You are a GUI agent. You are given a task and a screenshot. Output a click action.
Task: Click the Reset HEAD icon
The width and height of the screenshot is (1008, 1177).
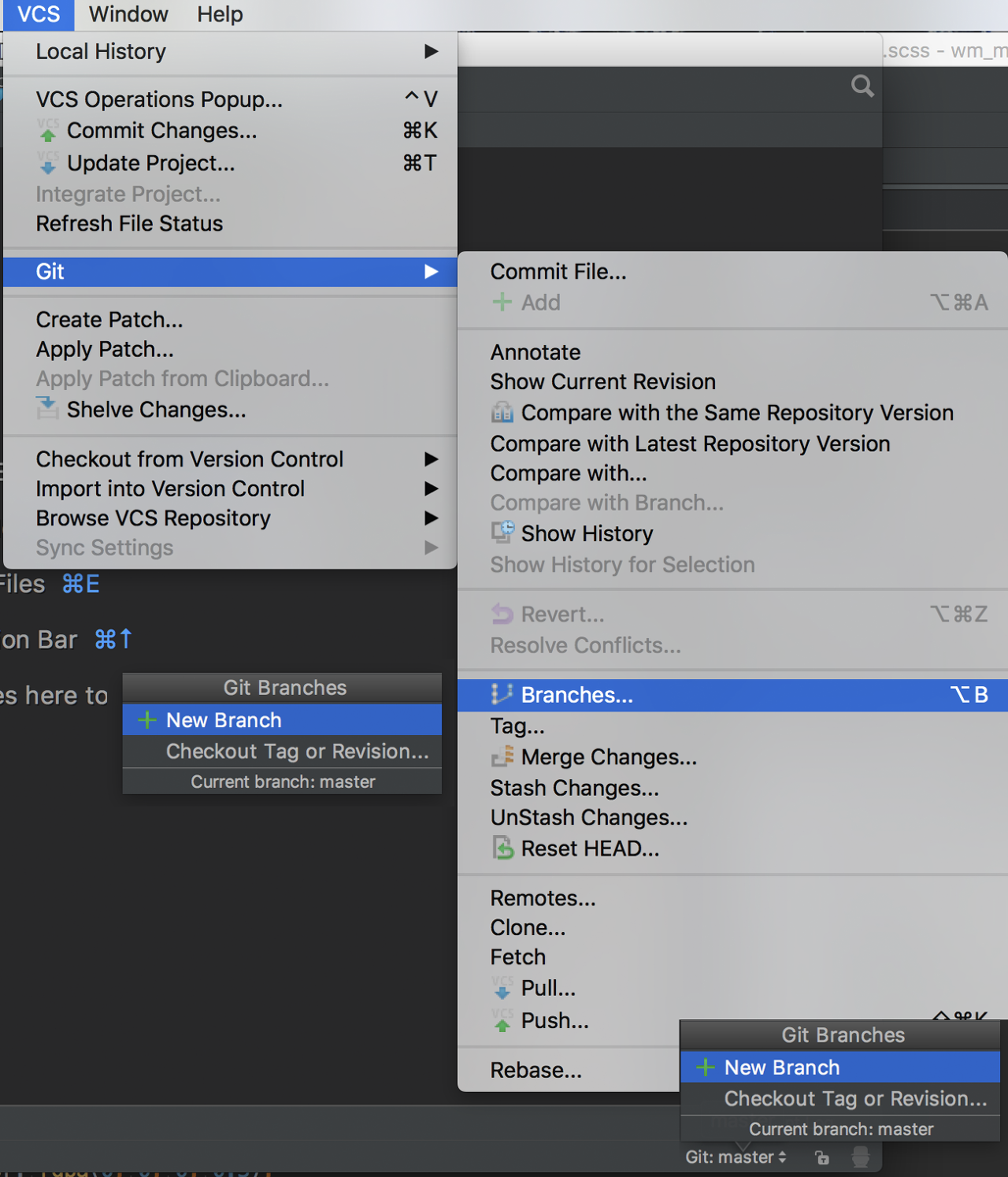coord(502,848)
